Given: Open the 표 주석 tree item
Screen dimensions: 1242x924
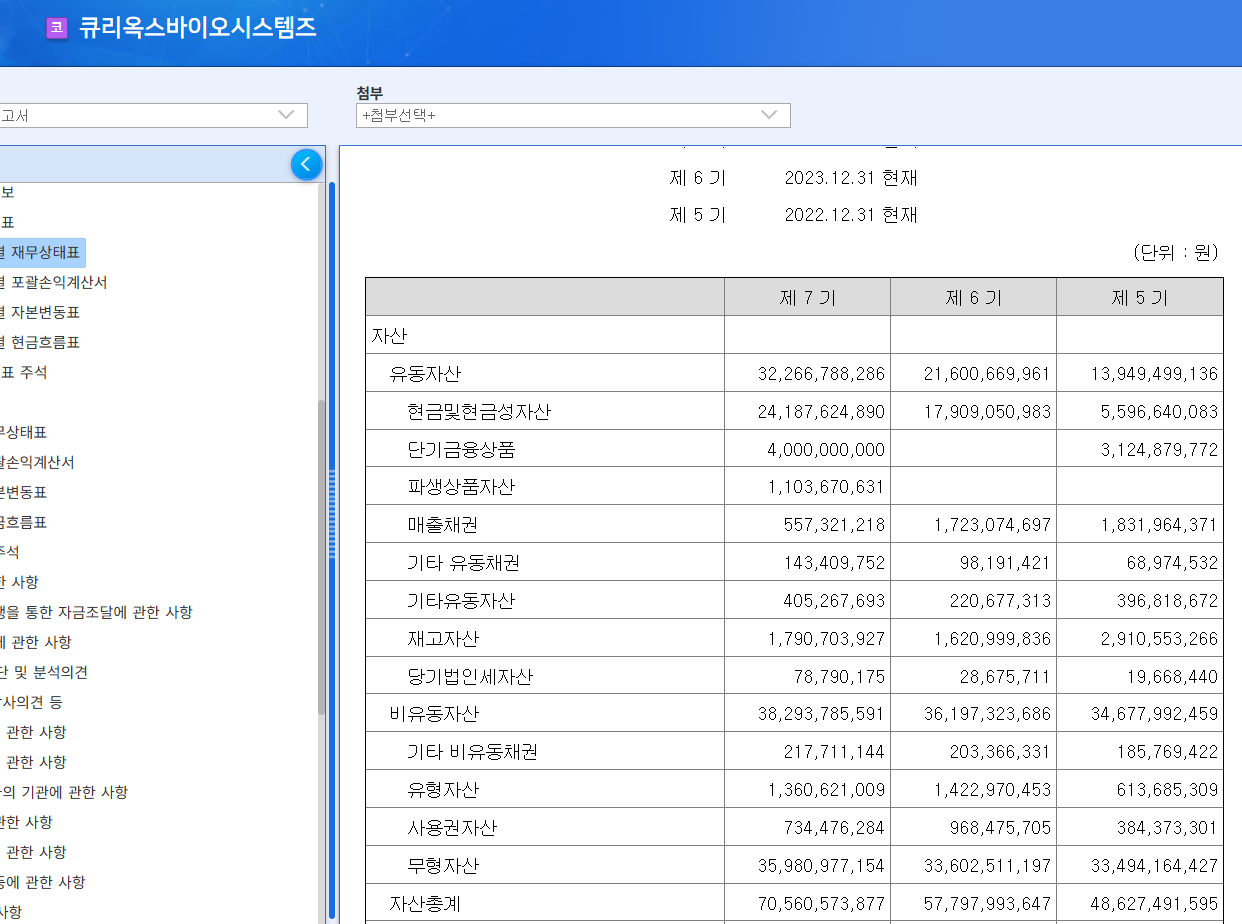Looking at the screenshot, I should click(23, 372).
